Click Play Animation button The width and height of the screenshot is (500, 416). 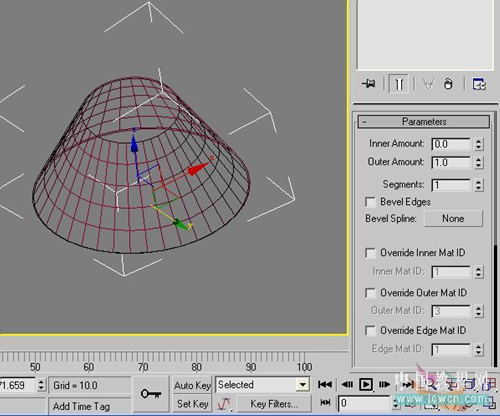tap(366, 384)
